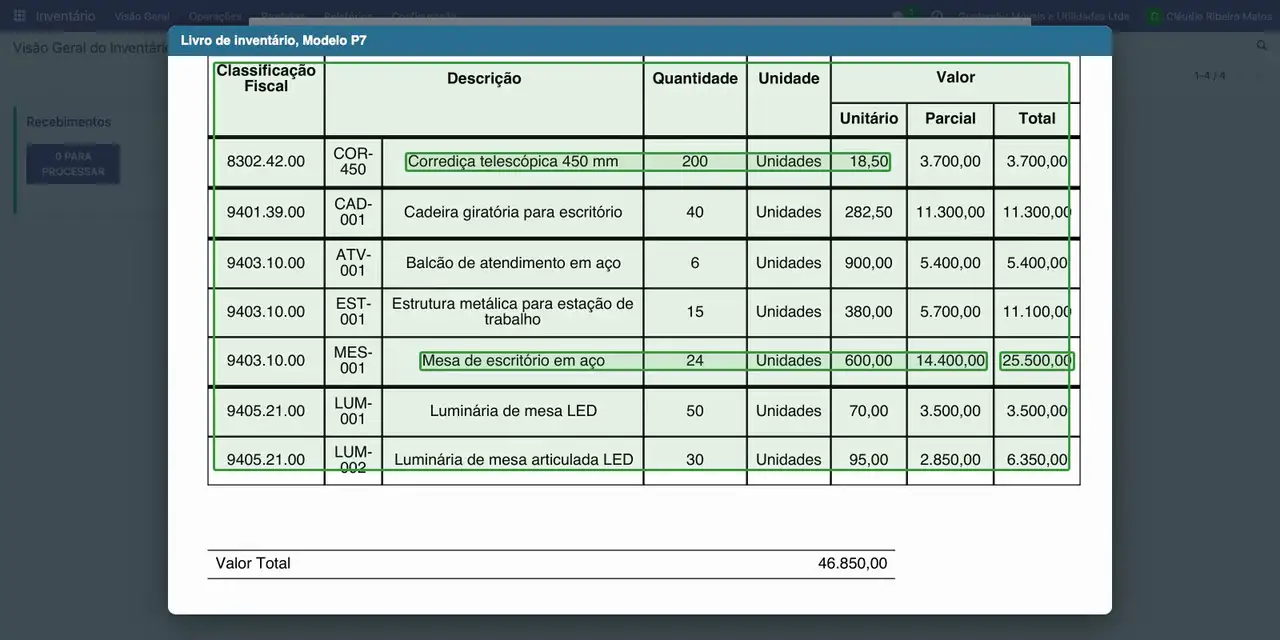Click the search magnifier icon in the background
Viewport: 1280px width, 640px height.
pos(1262,46)
